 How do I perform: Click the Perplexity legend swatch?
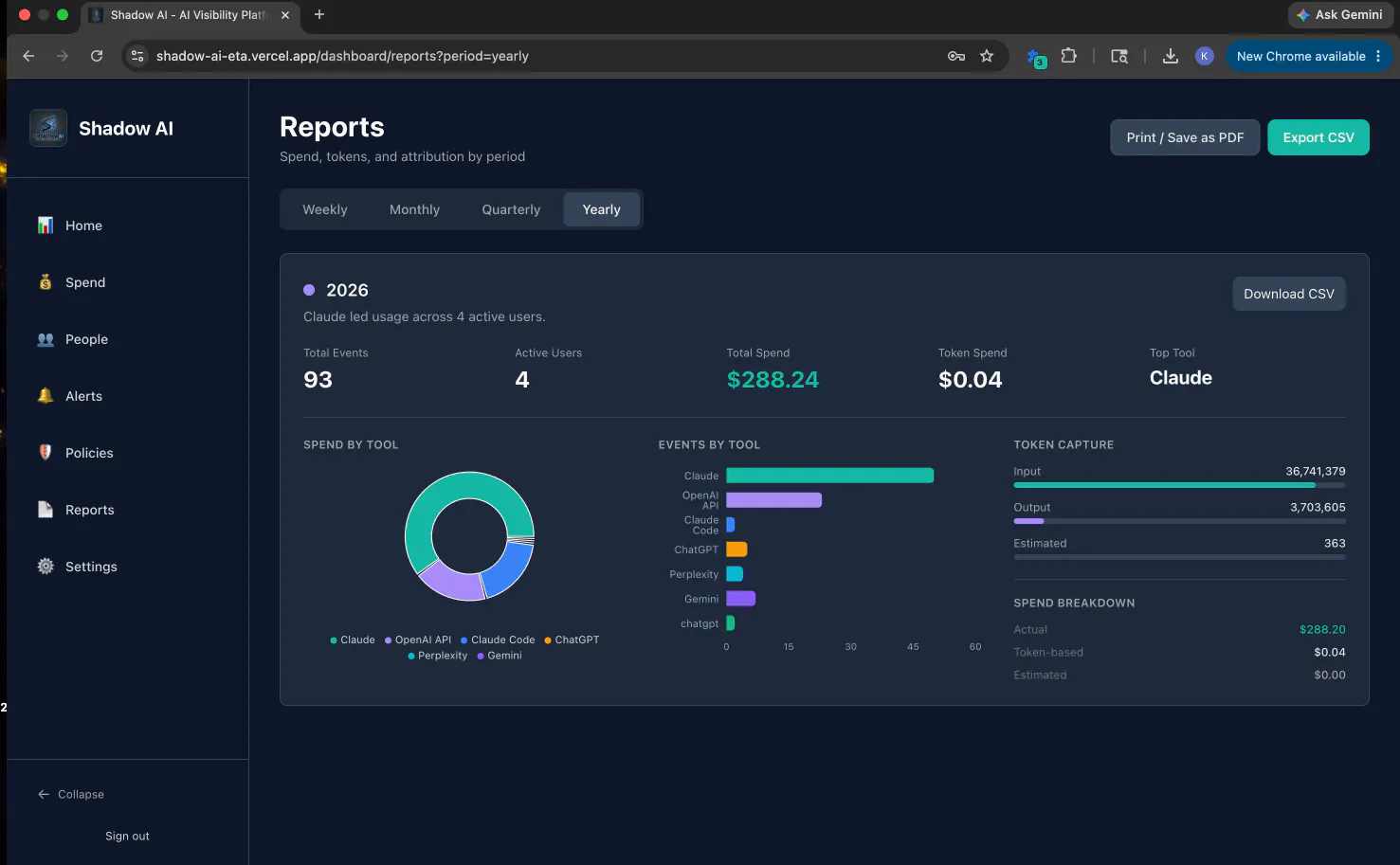(411, 656)
